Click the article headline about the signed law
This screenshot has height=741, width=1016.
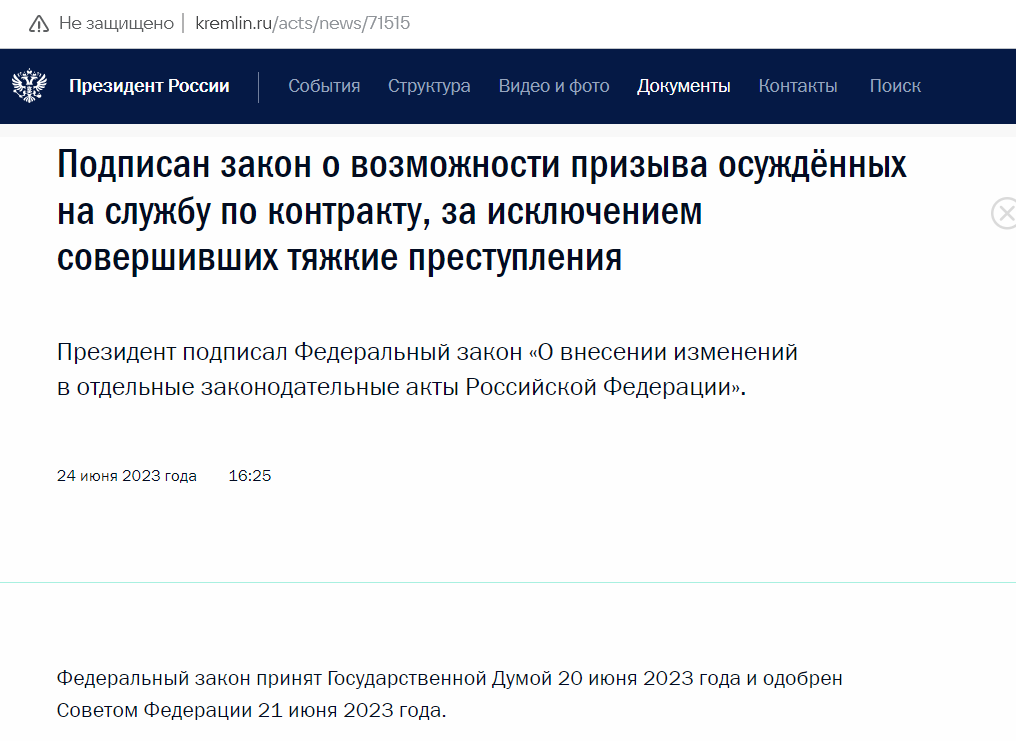(482, 211)
